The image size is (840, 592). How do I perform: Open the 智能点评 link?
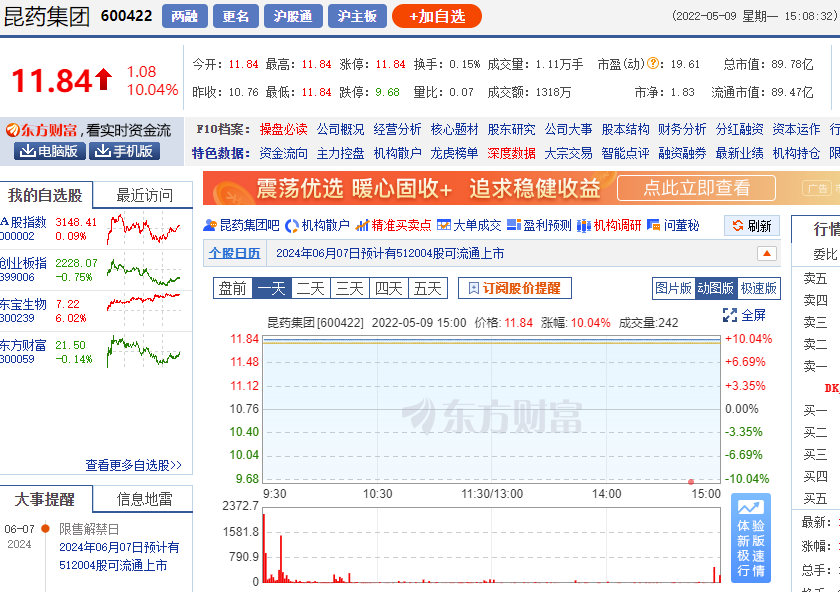625,154
